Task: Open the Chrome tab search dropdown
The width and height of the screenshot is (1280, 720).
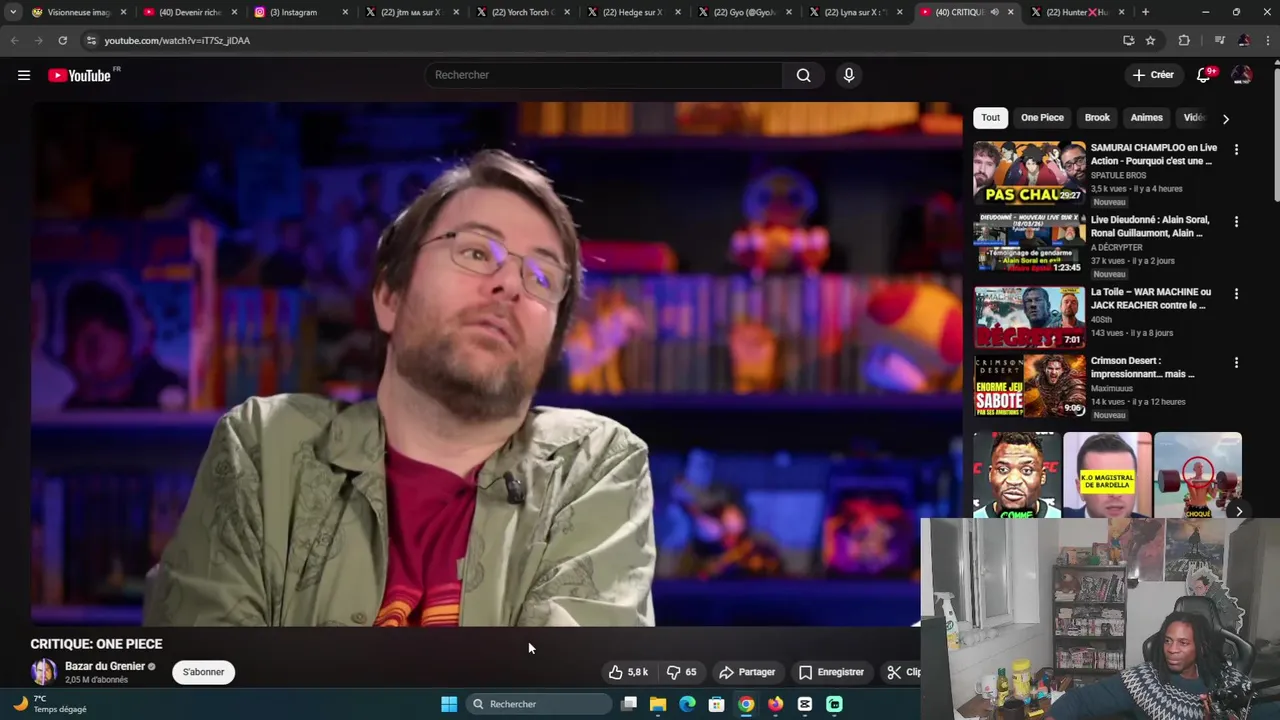Action: [13, 12]
